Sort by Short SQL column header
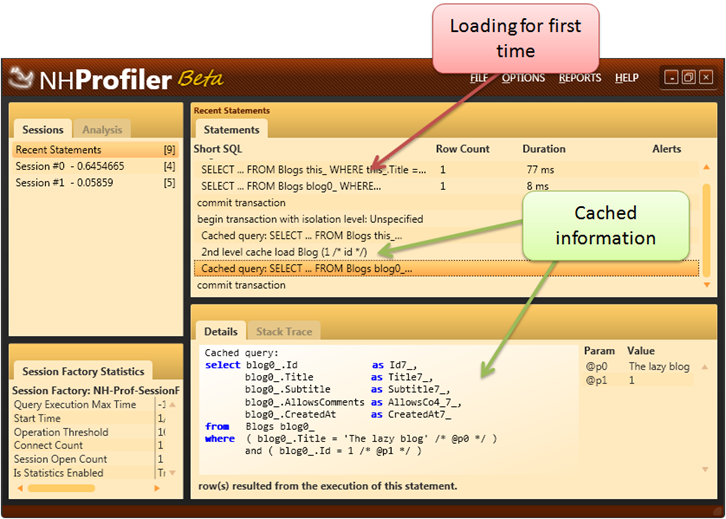This screenshot has height=519, width=726. (218, 149)
